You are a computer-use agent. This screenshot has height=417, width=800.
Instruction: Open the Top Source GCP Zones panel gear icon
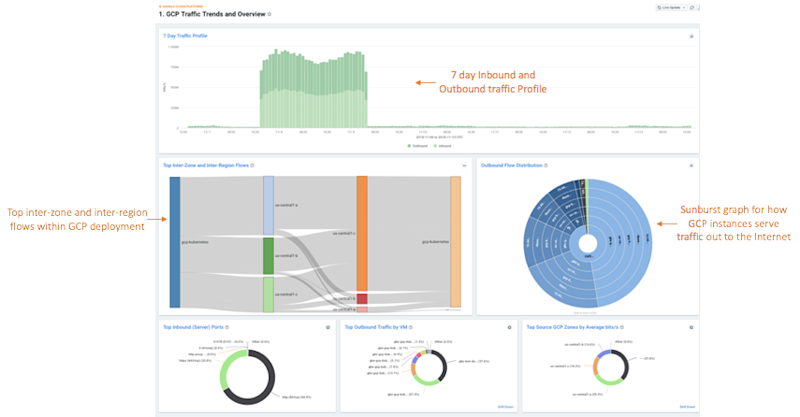[691, 328]
